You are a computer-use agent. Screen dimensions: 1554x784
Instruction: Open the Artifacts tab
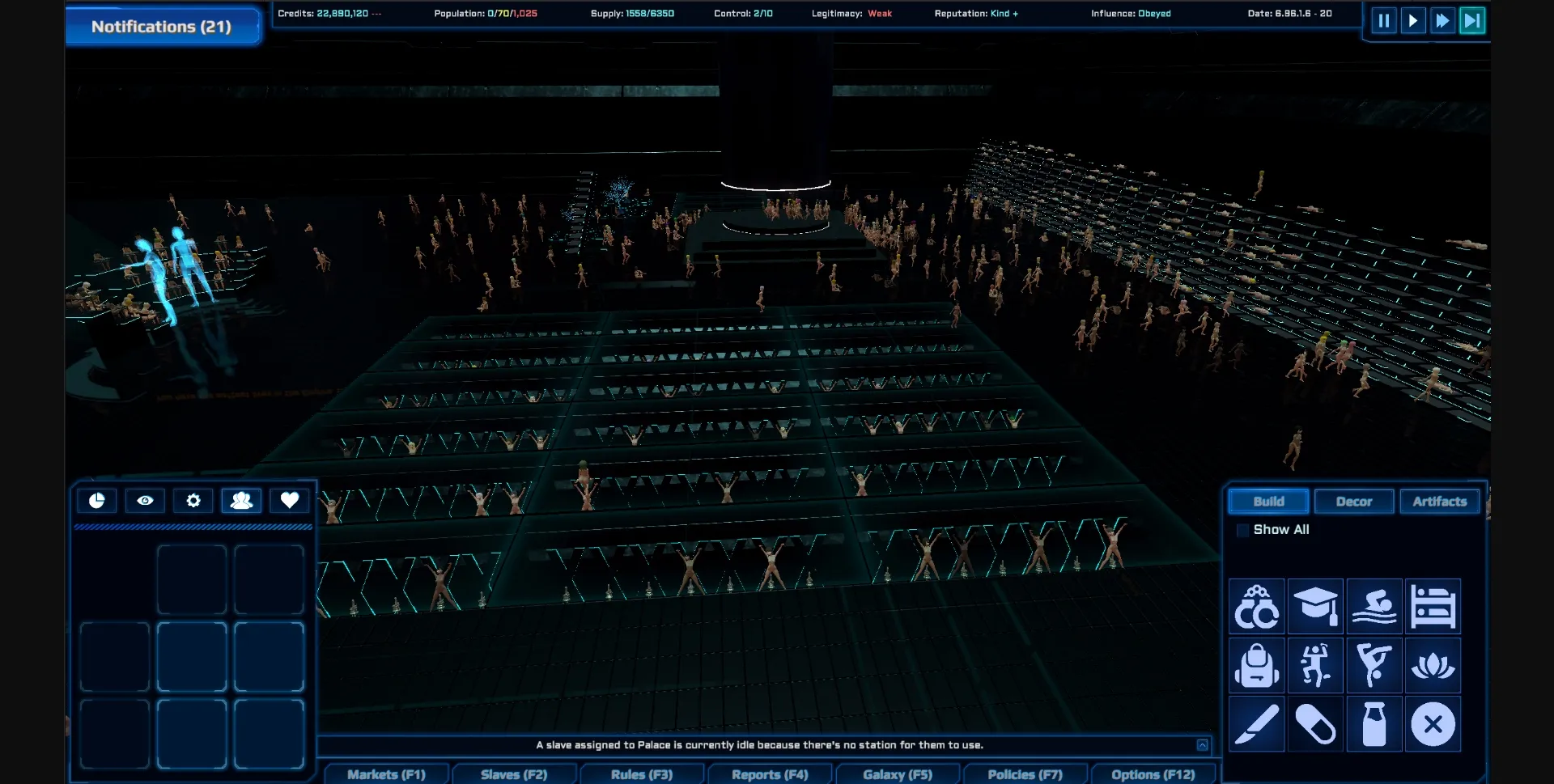click(x=1439, y=502)
